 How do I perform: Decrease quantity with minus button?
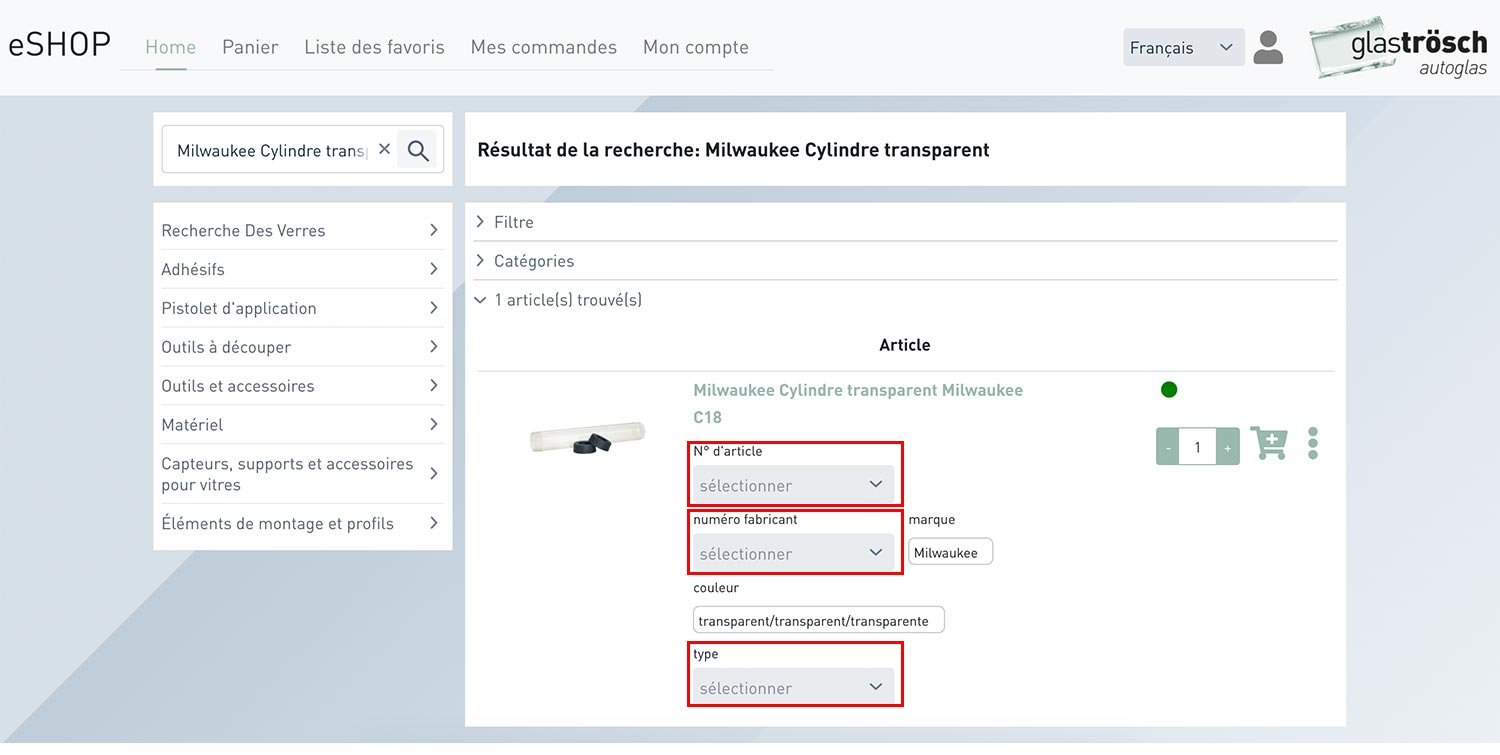(x=1167, y=447)
